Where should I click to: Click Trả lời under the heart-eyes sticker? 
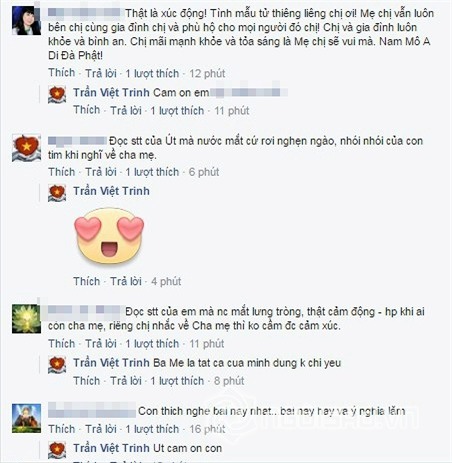pos(126,281)
